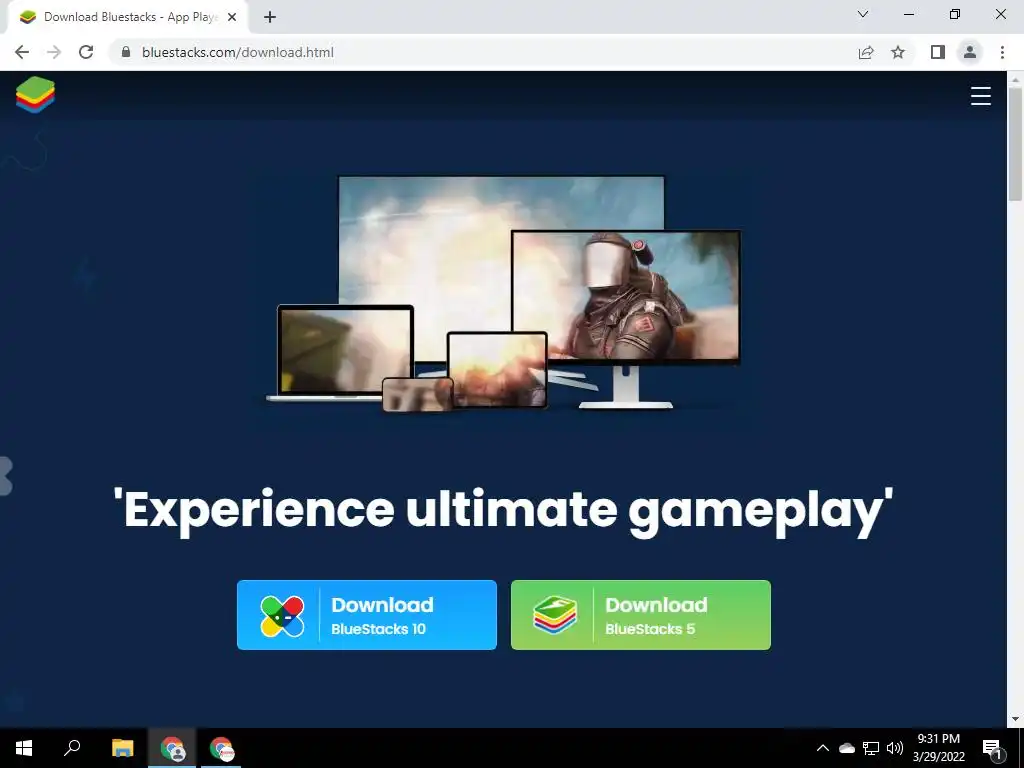Open the Windows Start menu
Screen dimensions: 1024x768
[24, 748]
